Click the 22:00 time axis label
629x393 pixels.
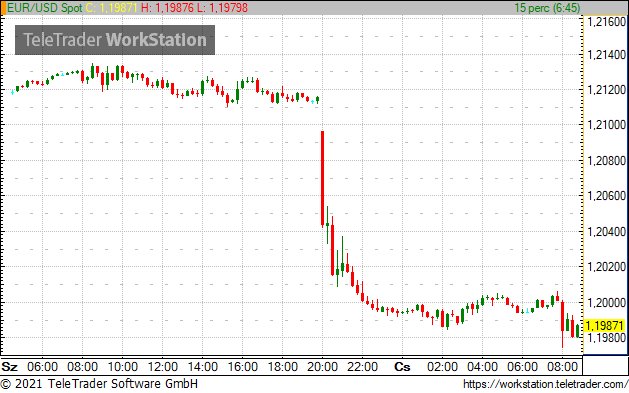[x=362, y=367]
